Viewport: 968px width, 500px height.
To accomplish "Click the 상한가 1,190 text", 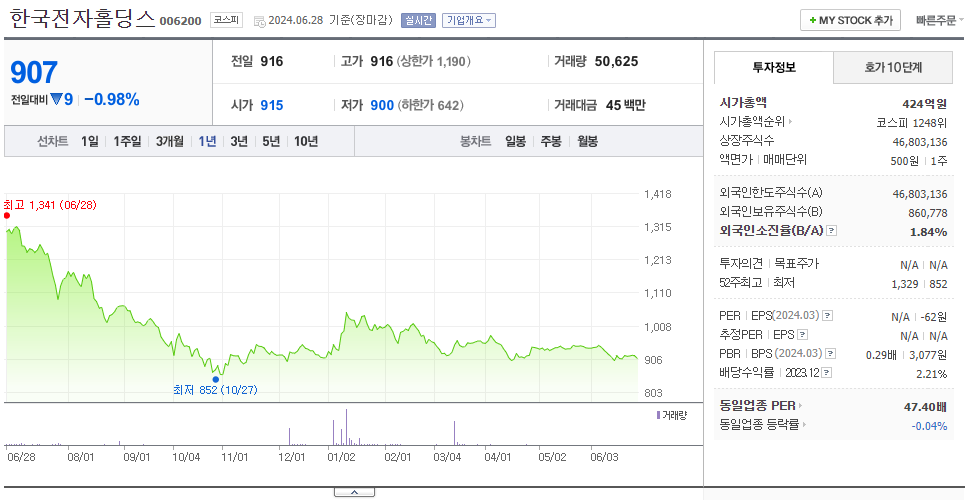I will click(x=434, y=61).
